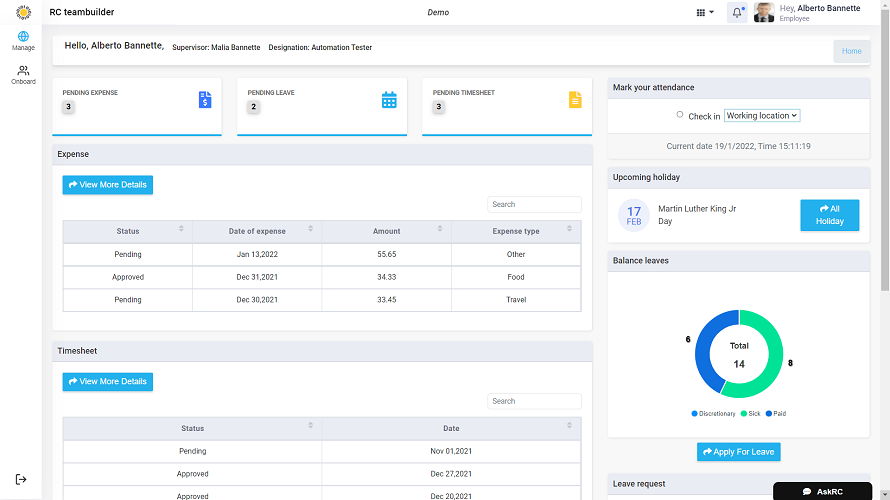This screenshot has width=890, height=500.
Task: Click the All Holiday button
Action: (x=829, y=215)
